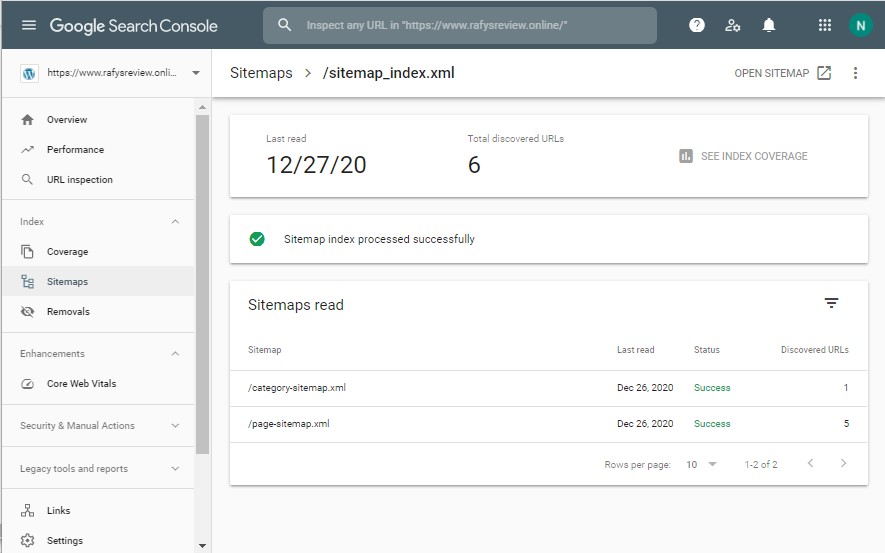This screenshot has width=885, height=553.
Task: Expand the Security & Manual Actions section
Action: [175, 426]
